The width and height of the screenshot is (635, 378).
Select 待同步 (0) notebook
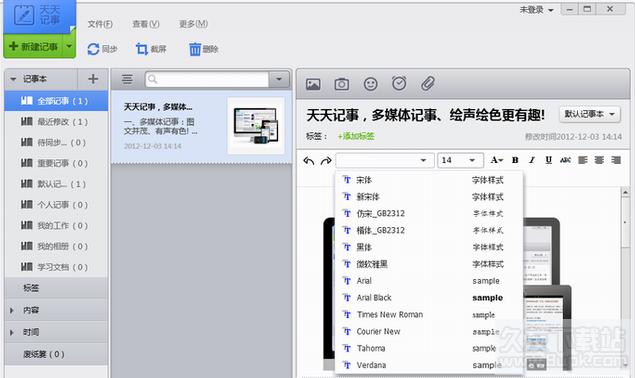pos(56,143)
